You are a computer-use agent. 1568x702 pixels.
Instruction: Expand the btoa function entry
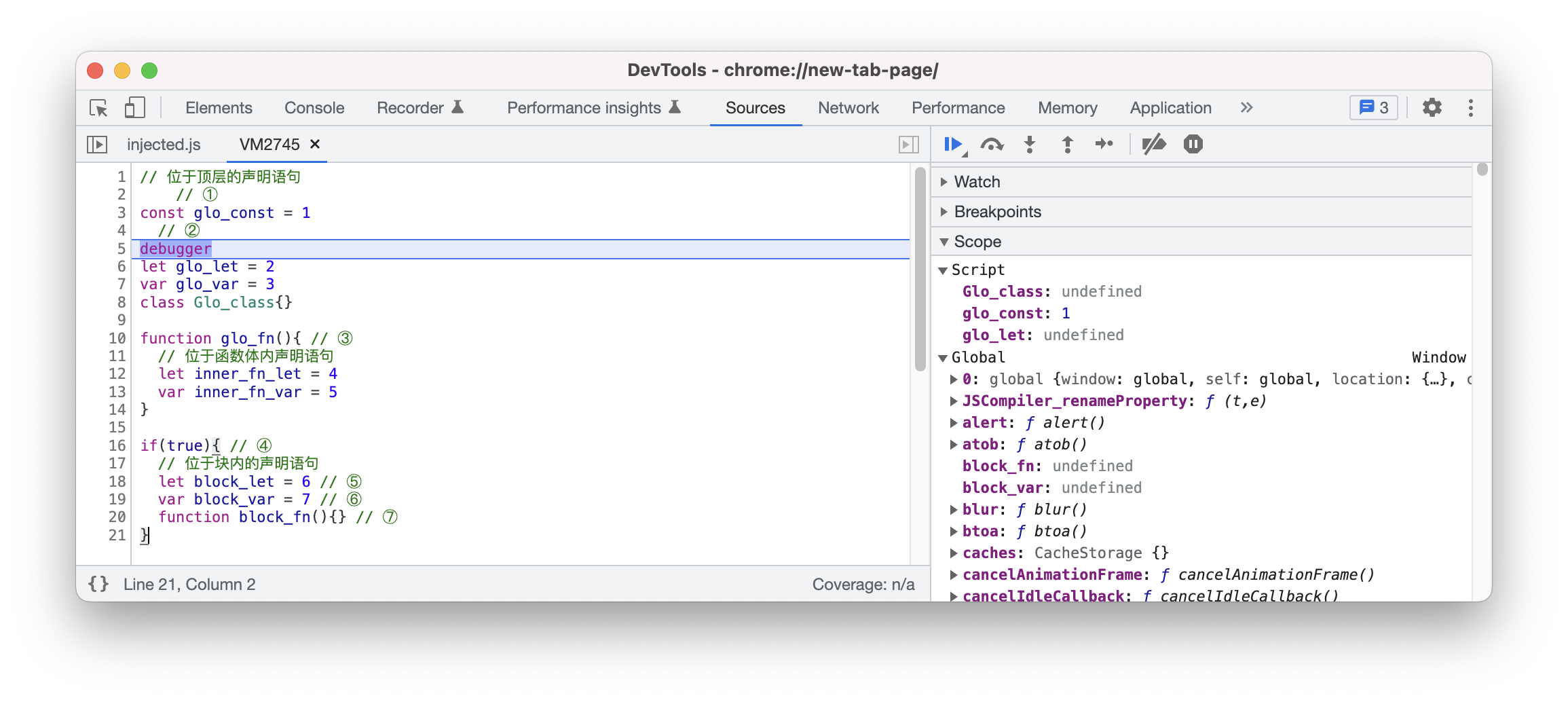954,532
